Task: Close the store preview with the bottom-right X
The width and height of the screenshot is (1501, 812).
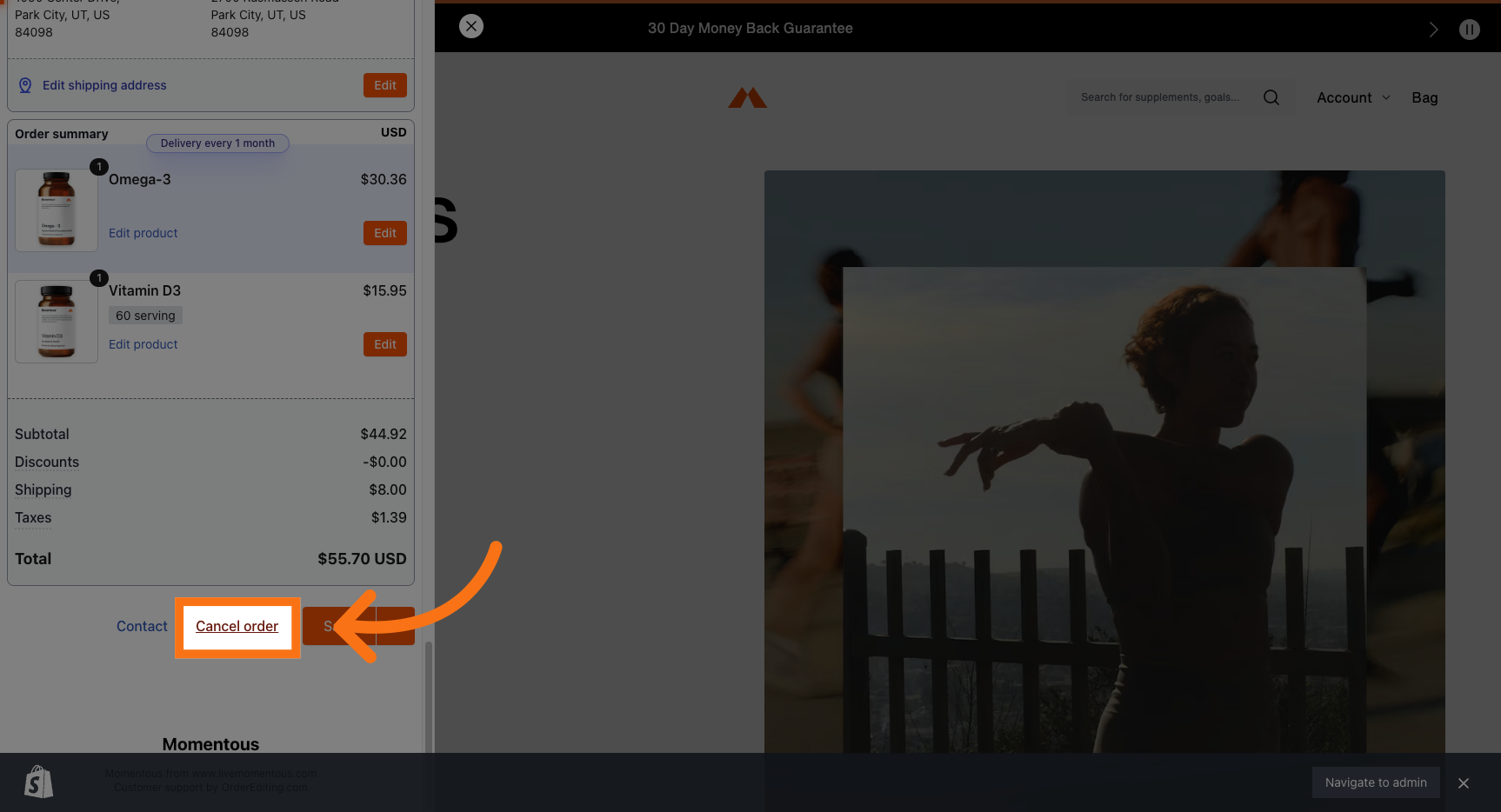Action: (x=1464, y=782)
